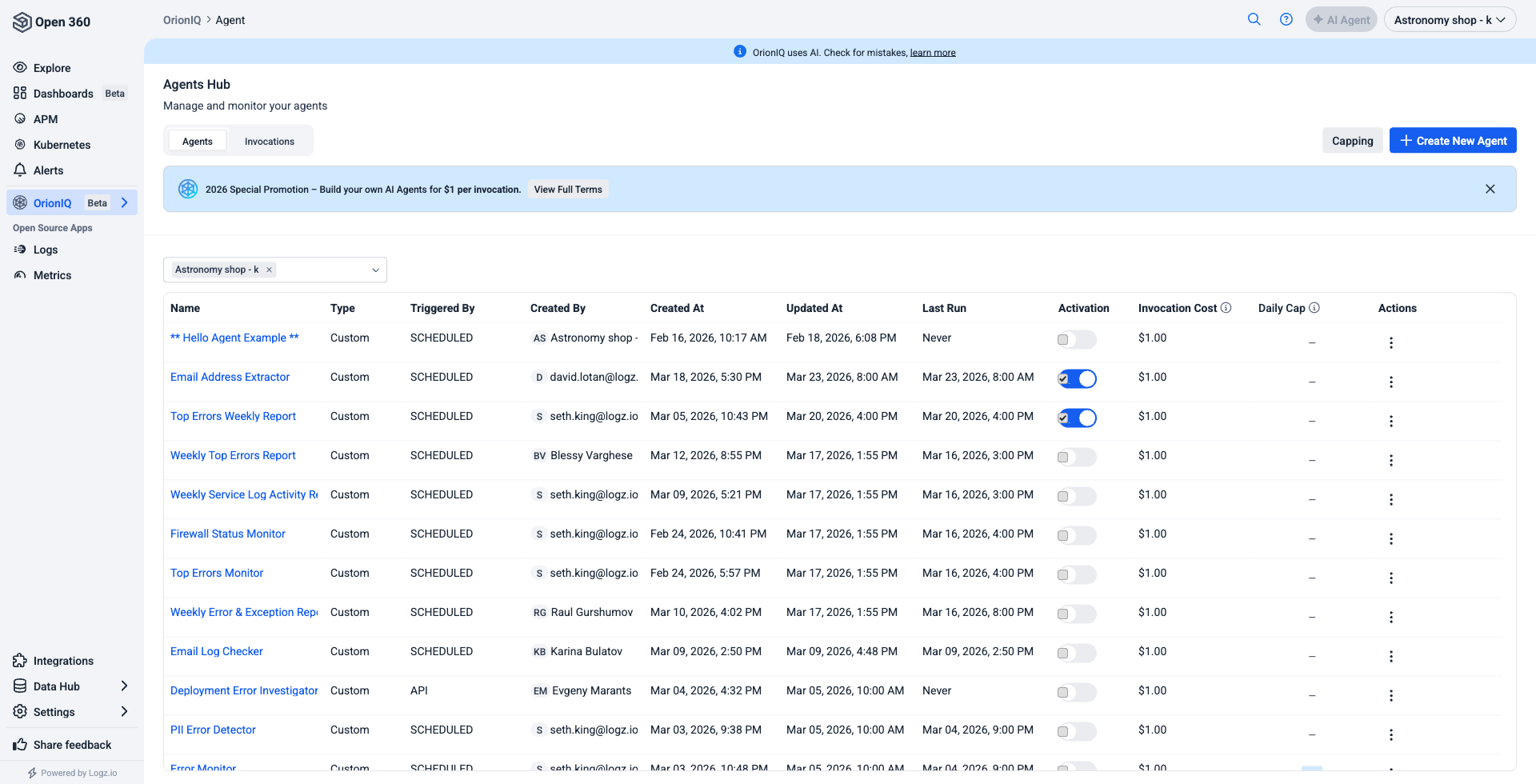Switch to the Invocations tab

pos(269,142)
